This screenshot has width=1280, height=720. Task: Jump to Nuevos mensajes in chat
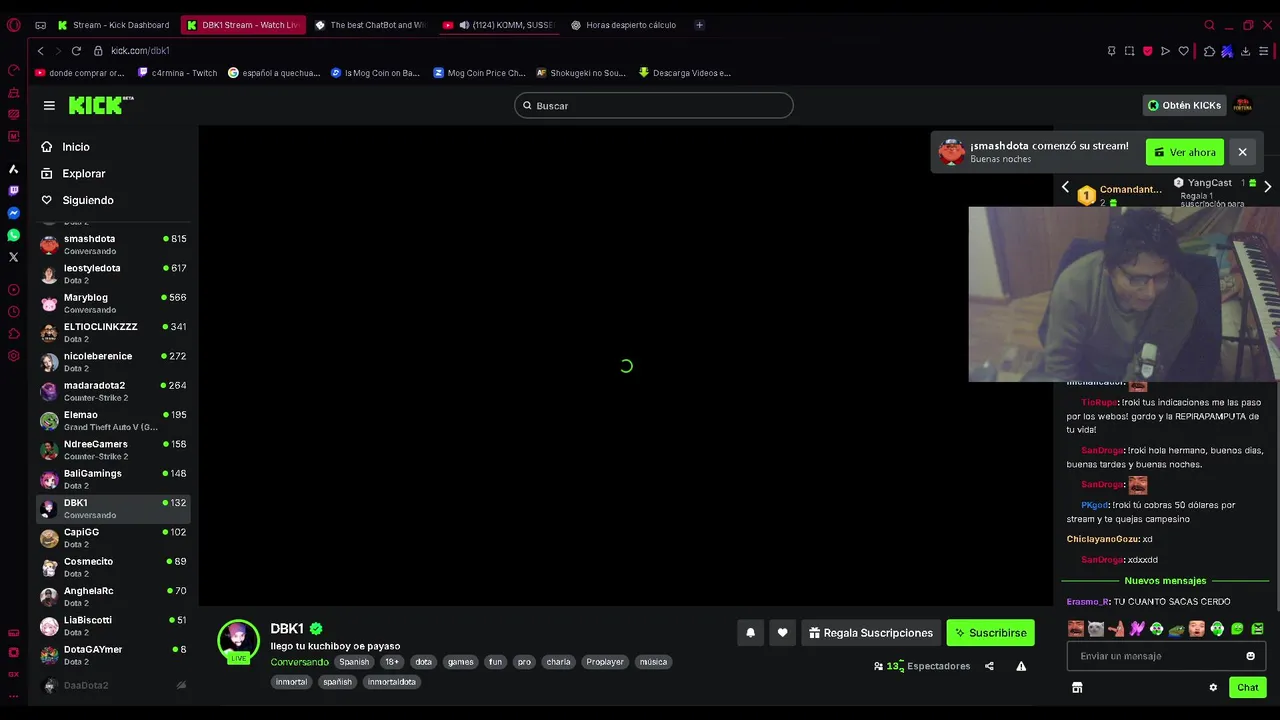(x=1165, y=581)
